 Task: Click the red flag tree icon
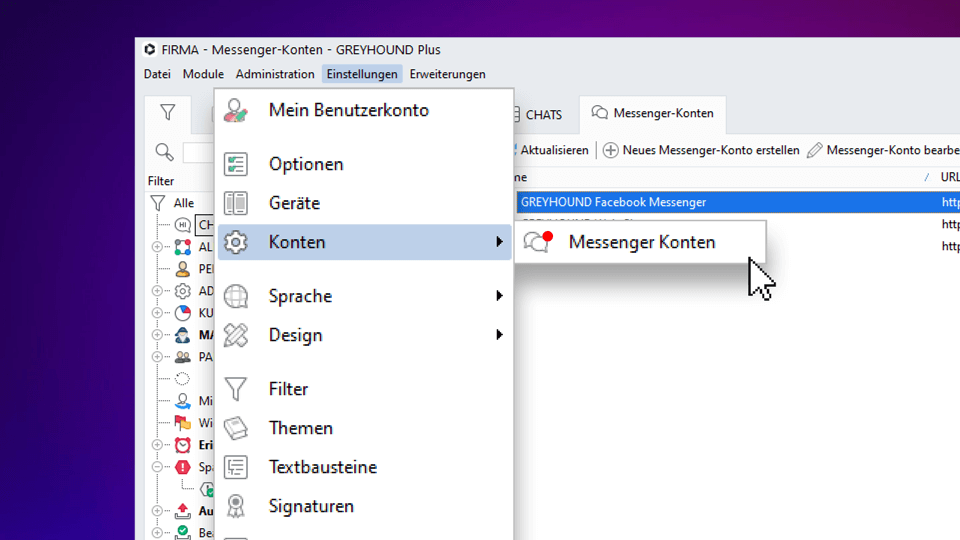(x=182, y=422)
